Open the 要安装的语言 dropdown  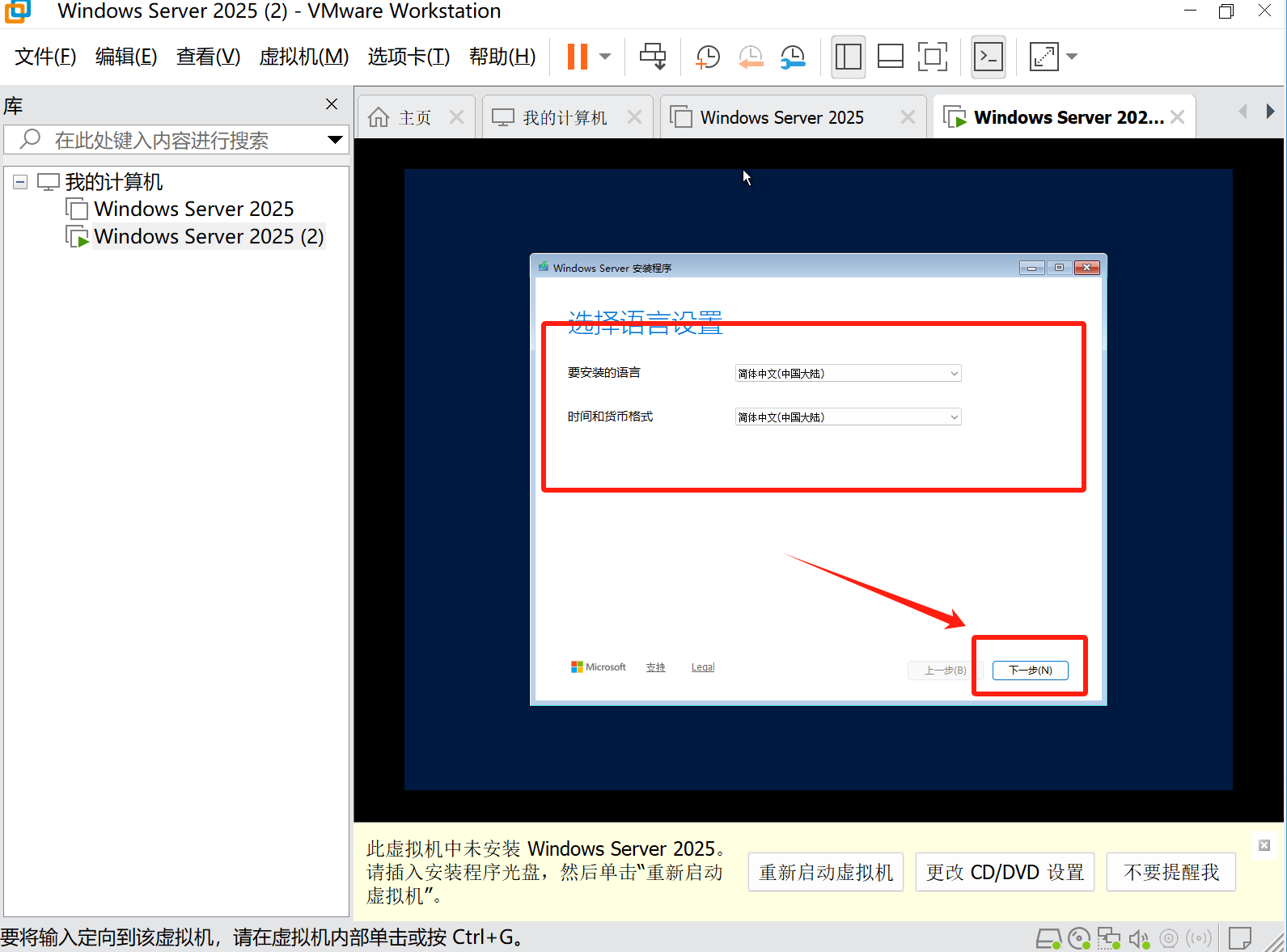click(848, 373)
